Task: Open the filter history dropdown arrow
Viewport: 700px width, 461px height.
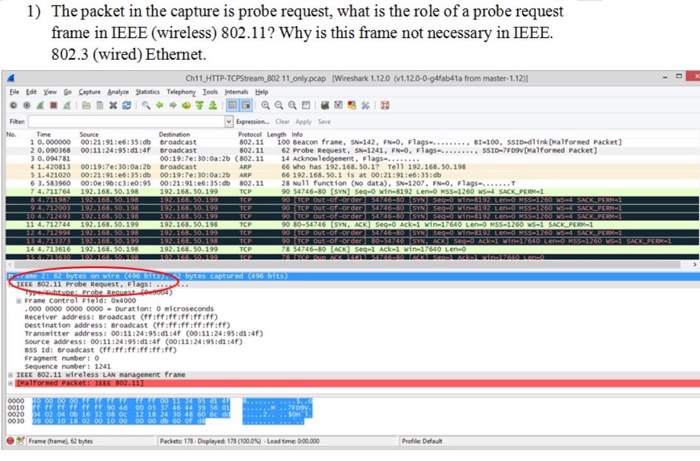Action: pos(229,121)
